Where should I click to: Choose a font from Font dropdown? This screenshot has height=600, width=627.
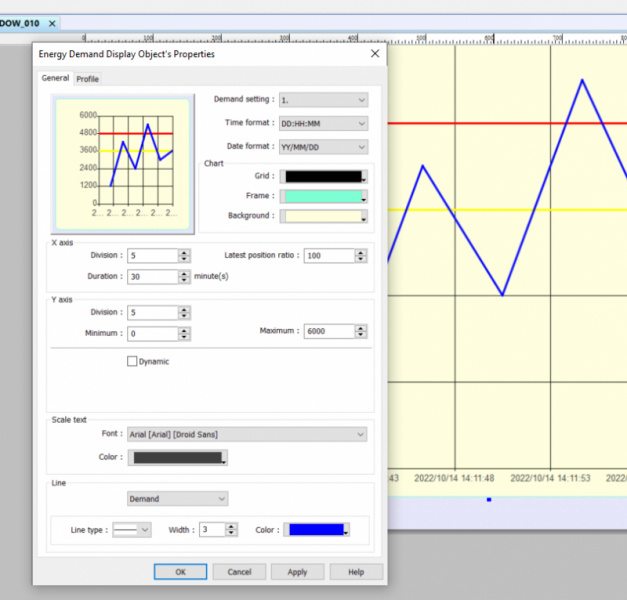coord(246,434)
